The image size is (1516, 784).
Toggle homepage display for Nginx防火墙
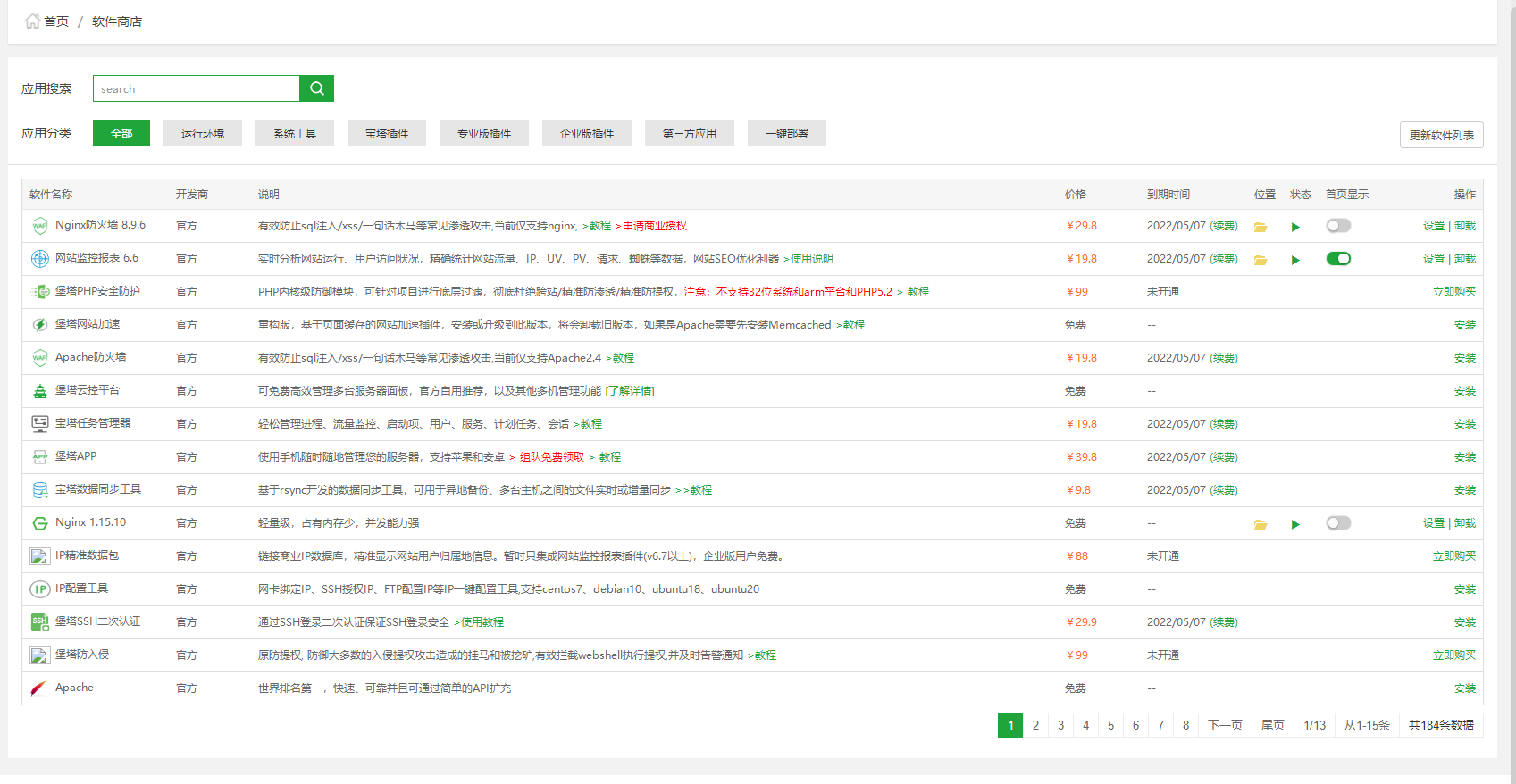1338,226
